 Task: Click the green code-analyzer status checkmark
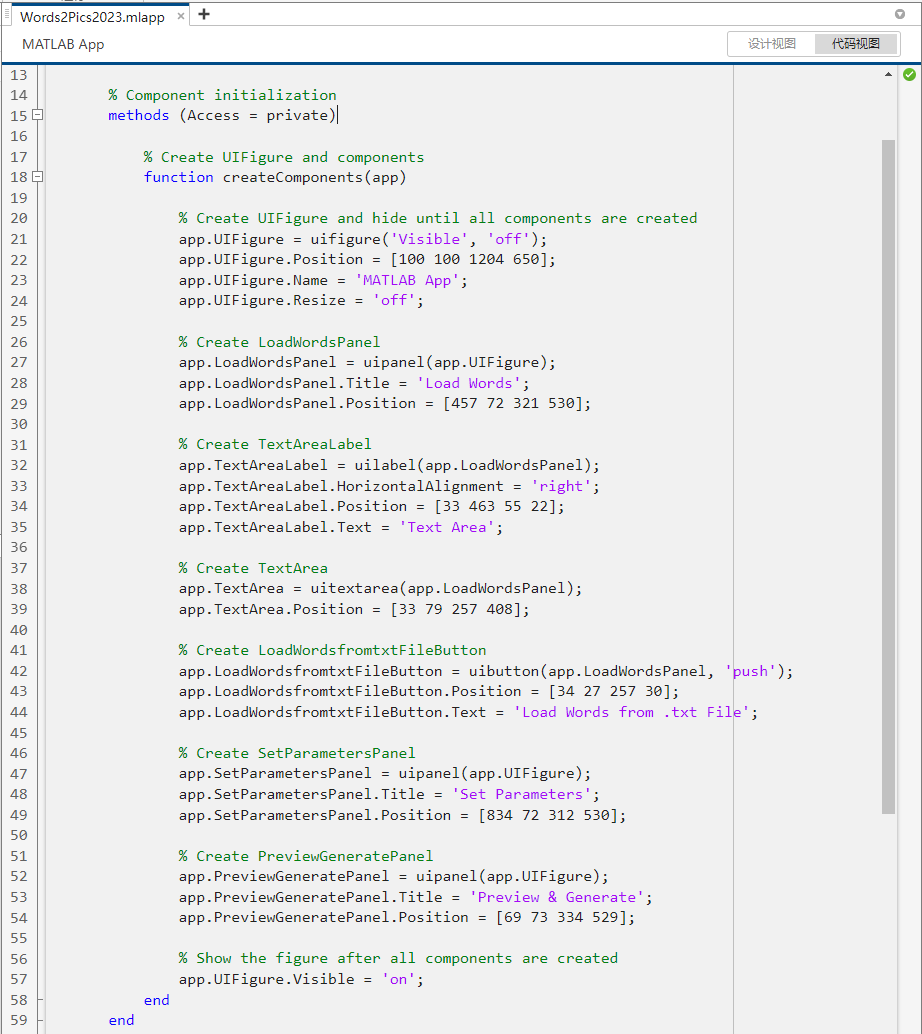tap(908, 74)
